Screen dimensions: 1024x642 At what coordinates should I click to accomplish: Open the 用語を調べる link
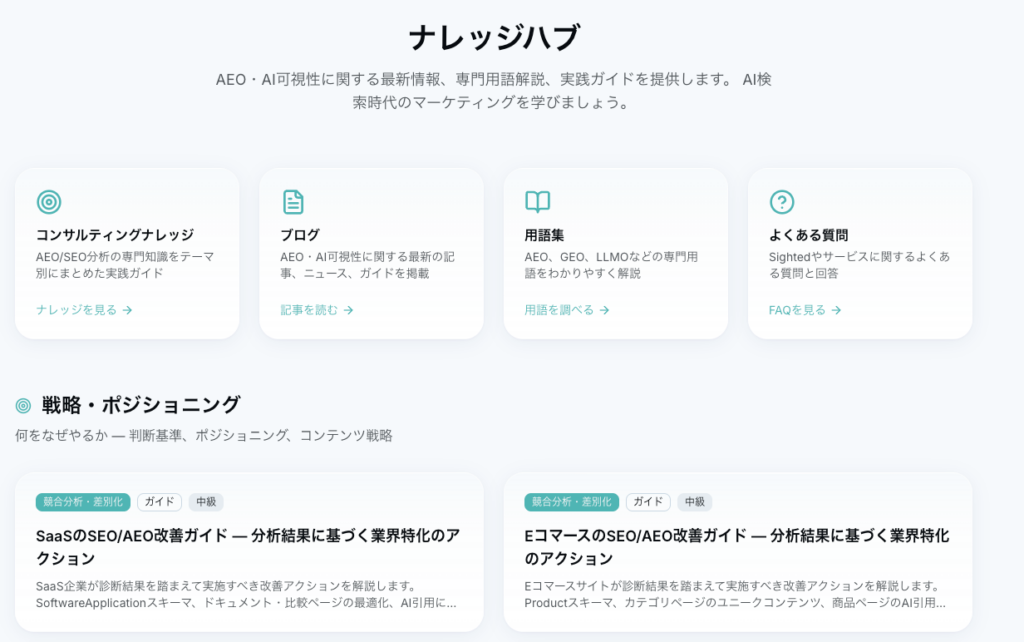(560, 310)
